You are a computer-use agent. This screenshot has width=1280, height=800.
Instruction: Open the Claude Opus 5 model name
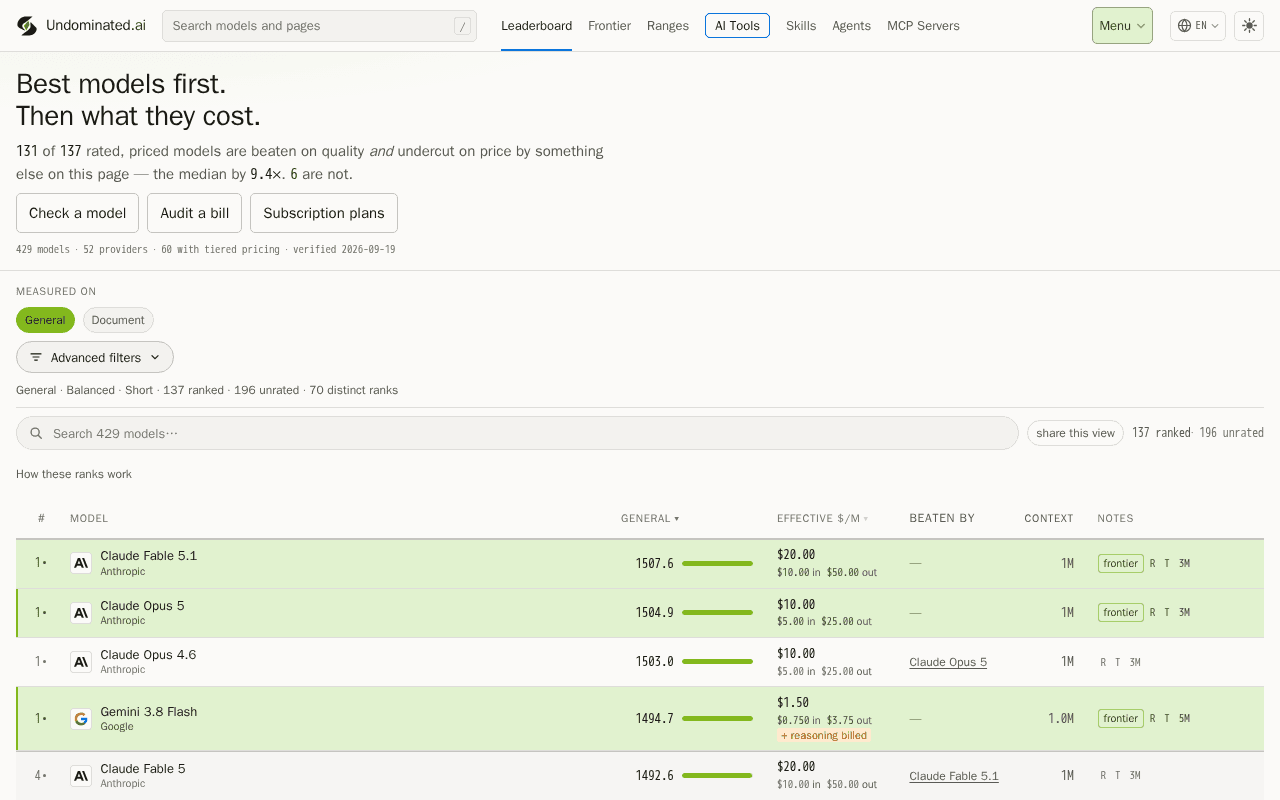pos(142,606)
